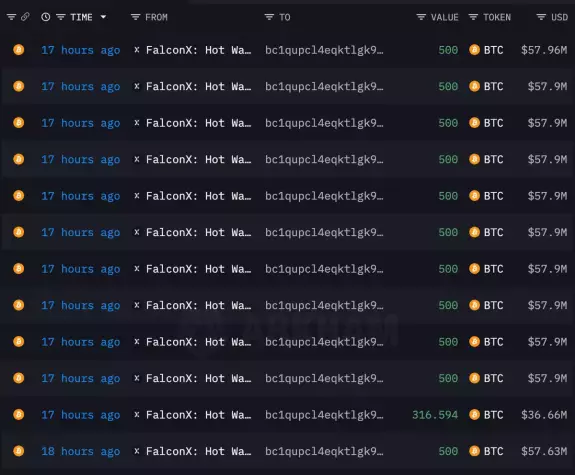Click the 316.594 value cell
This screenshot has width=575, height=475.
tap(435, 415)
